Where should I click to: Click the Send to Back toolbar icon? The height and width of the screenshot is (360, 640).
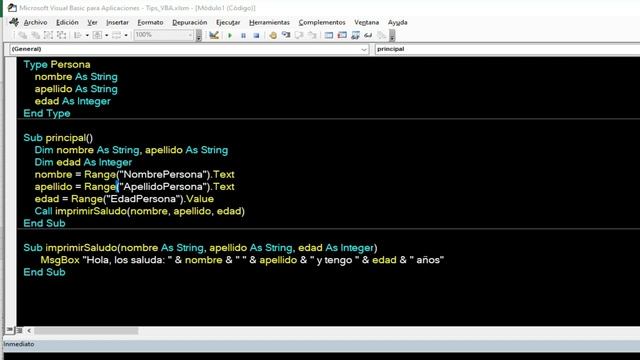(36, 36)
